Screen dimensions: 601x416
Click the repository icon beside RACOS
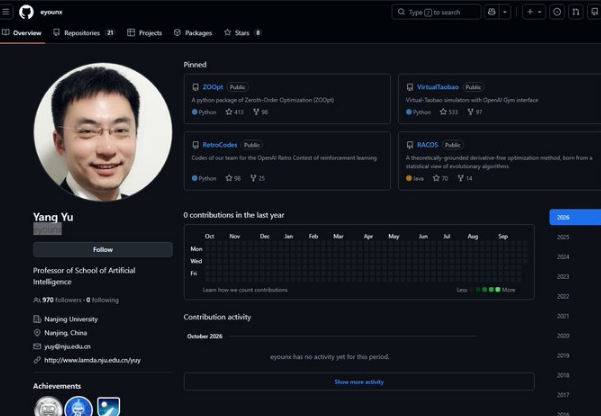coord(410,145)
